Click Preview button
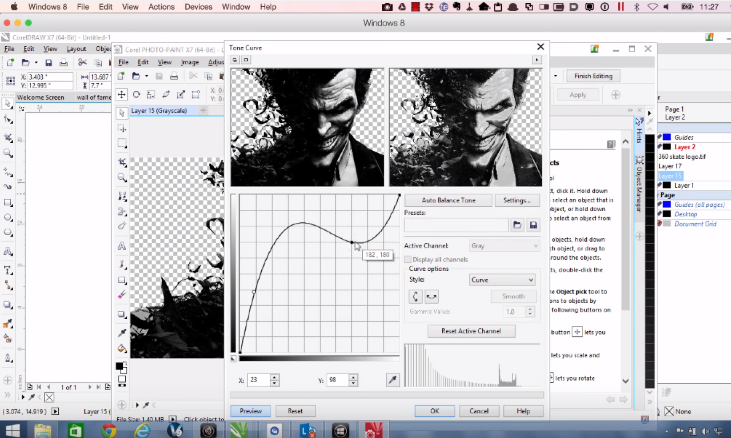The height and width of the screenshot is (438, 731). [250, 411]
